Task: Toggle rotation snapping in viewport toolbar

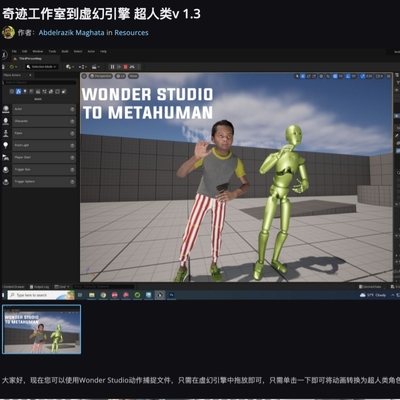Action: 348,76
